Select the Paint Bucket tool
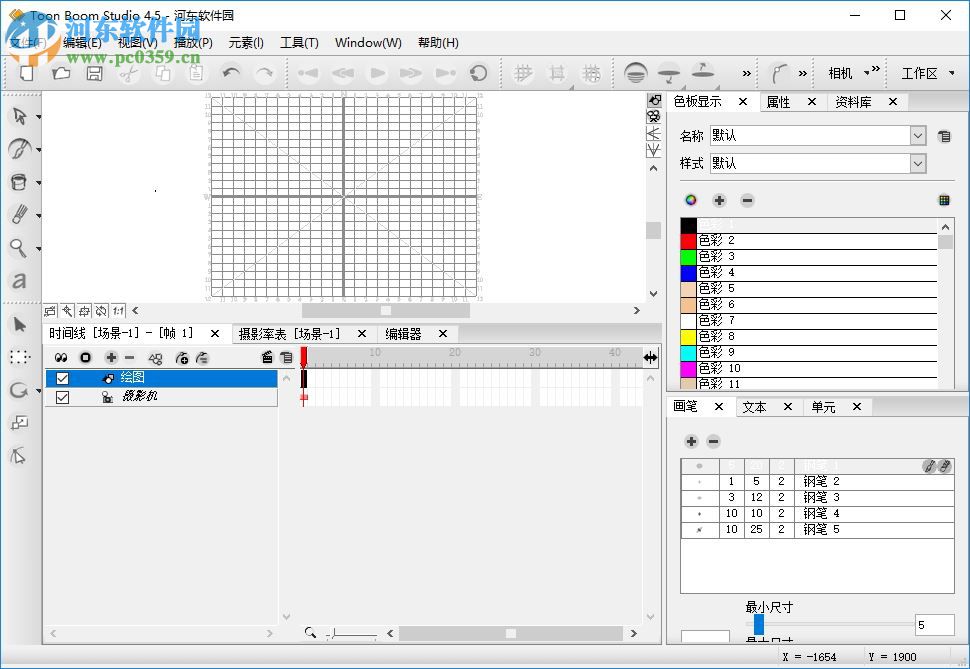The image size is (970, 669). [x=18, y=182]
